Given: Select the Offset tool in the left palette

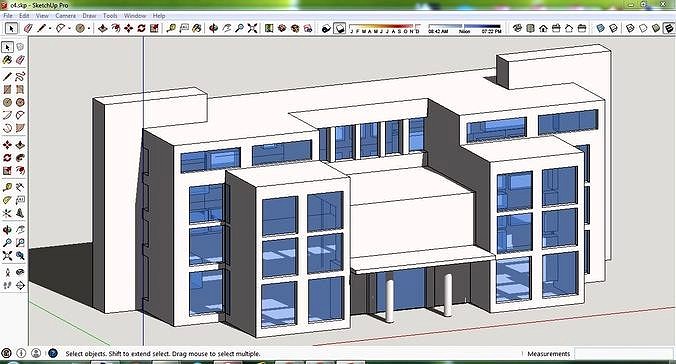Looking at the screenshot, I should coord(20,171).
